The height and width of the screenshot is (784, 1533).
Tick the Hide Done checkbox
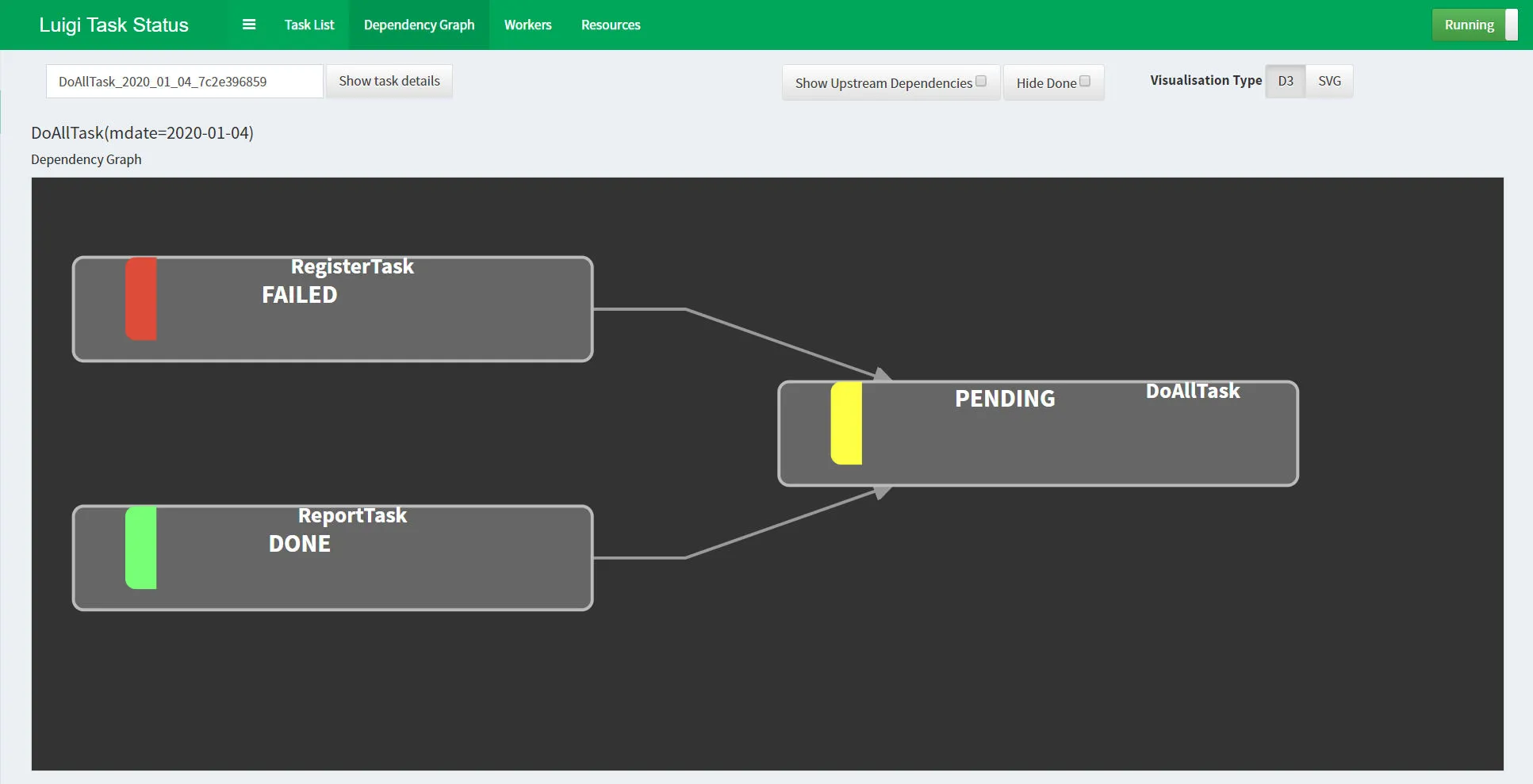pos(1085,82)
